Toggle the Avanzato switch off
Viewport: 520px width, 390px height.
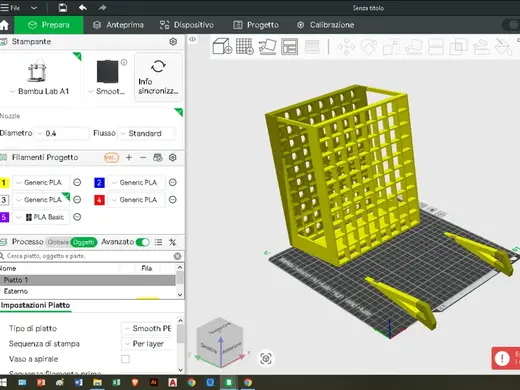pos(143,242)
